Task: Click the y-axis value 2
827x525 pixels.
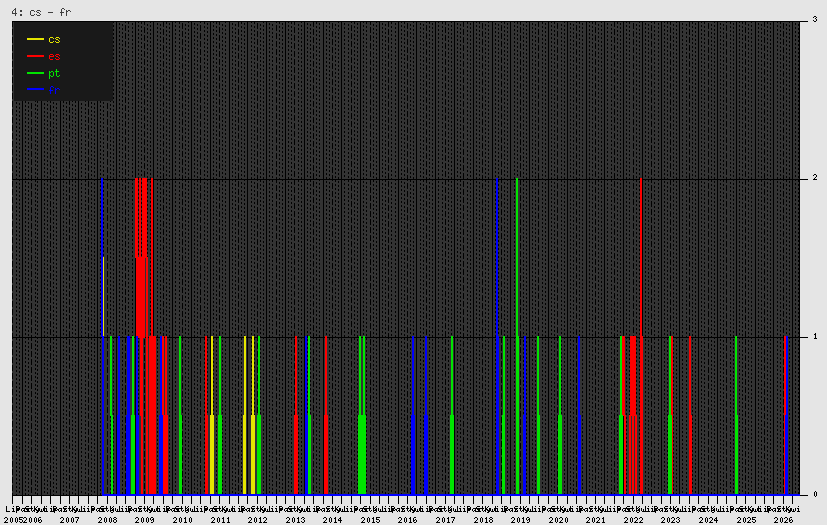Action: [815, 178]
